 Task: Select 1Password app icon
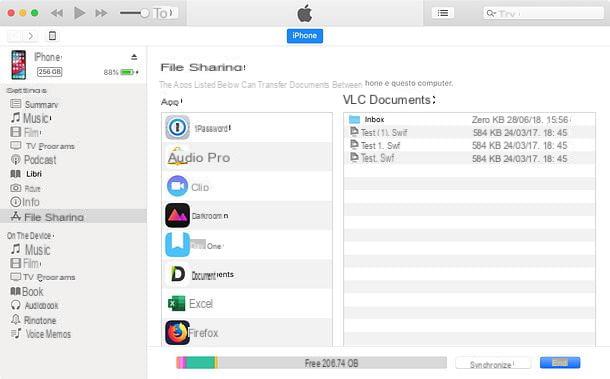[x=177, y=127]
